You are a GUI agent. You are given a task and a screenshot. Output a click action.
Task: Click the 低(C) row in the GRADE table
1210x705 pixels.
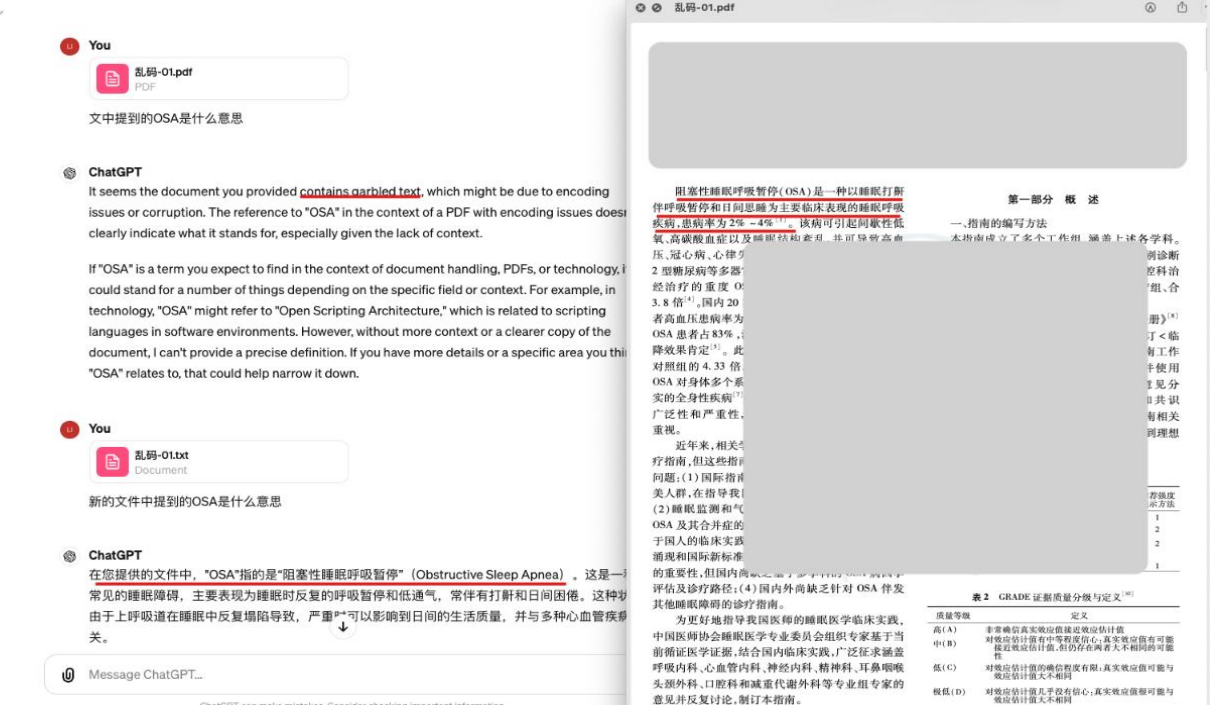[1055, 671]
